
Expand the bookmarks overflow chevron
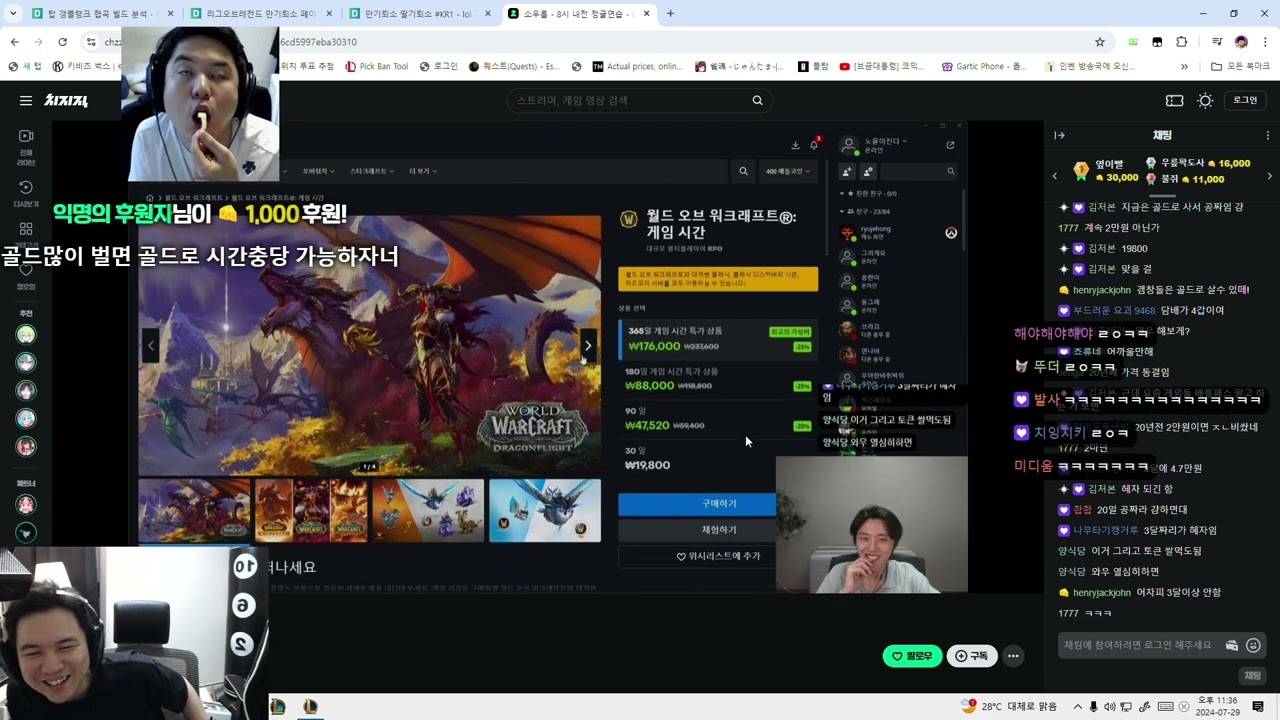coord(1184,66)
